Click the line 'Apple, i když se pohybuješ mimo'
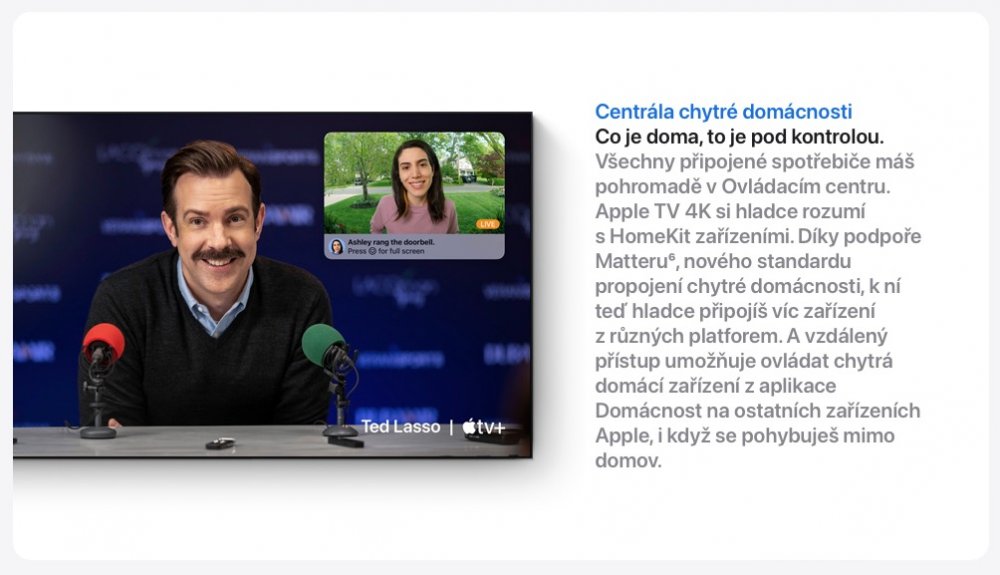The width and height of the screenshot is (1000, 575). click(745, 435)
